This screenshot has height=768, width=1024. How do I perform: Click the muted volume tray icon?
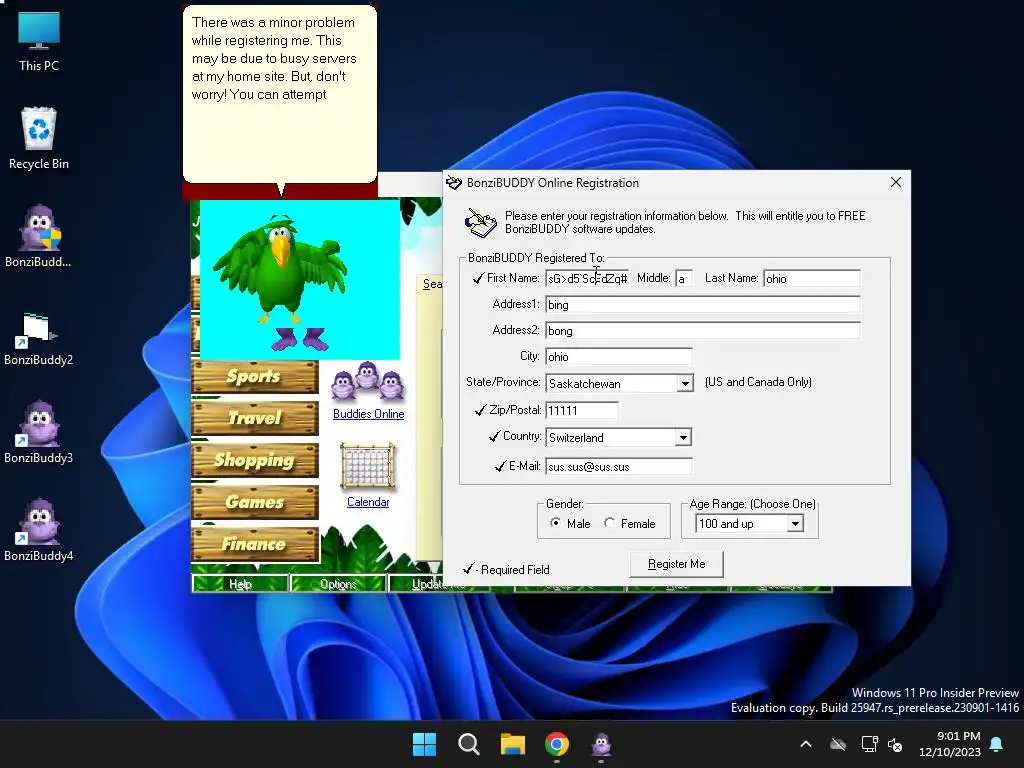(895, 744)
